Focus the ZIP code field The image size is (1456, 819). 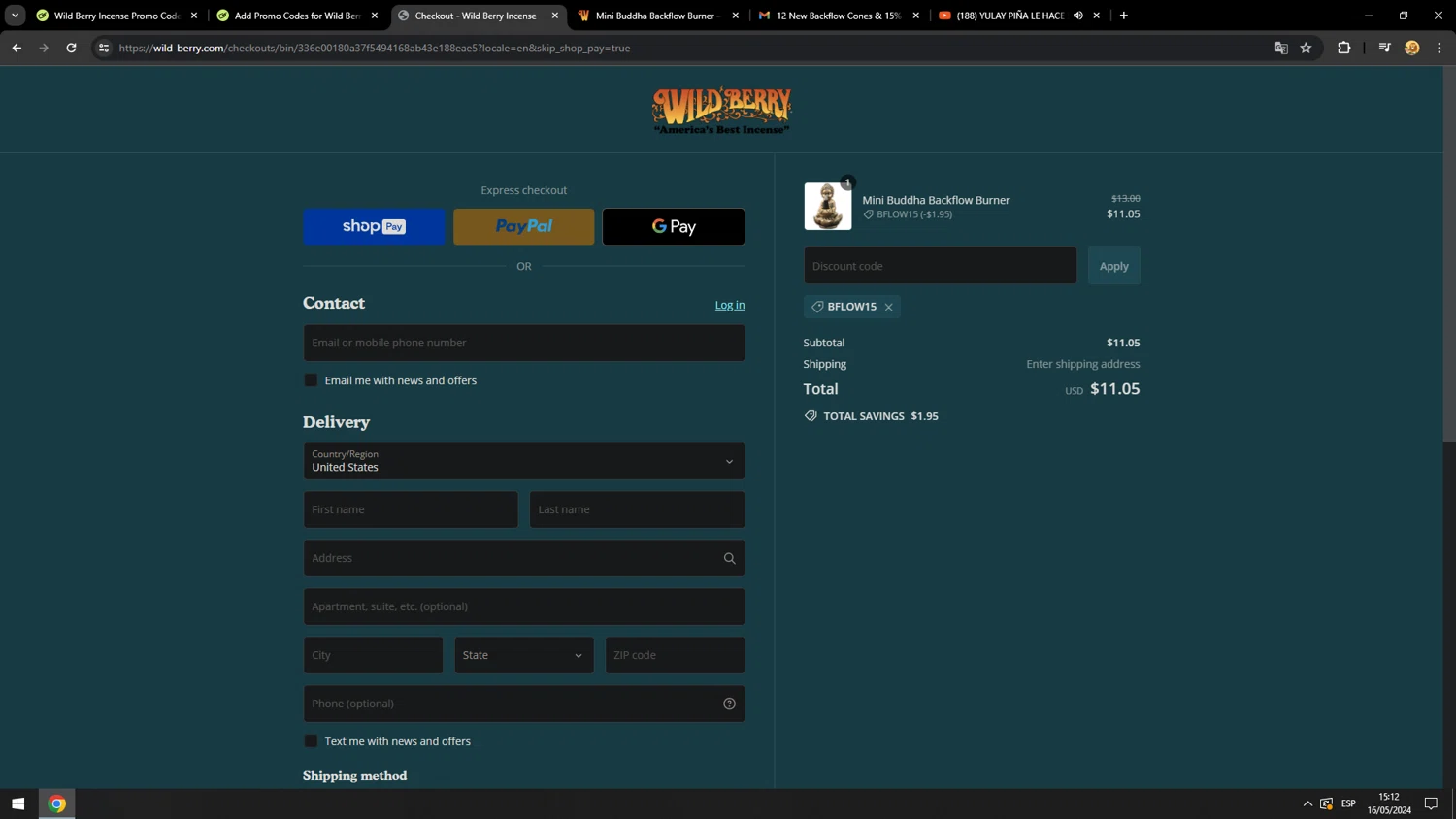pos(675,655)
